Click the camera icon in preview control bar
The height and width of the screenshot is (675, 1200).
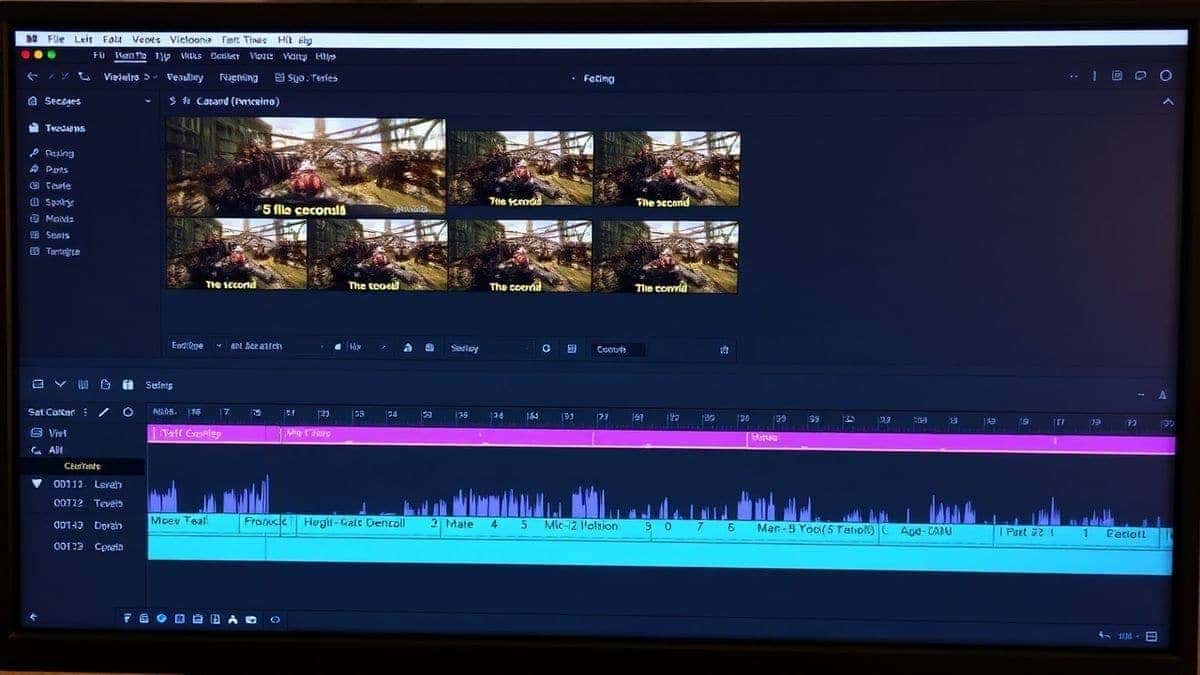click(429, 348)
